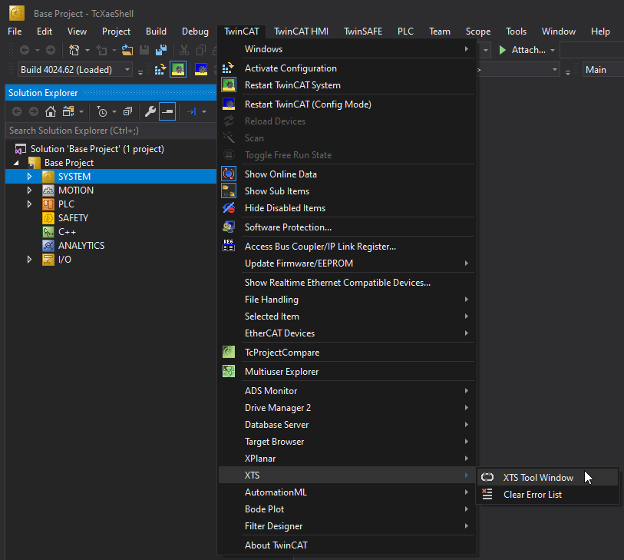The height and width of the screenshot is (560, 624).
Task: Expand the Drive Manager 2 submenu
Action: pyautogui.click(x=347, y=408)
